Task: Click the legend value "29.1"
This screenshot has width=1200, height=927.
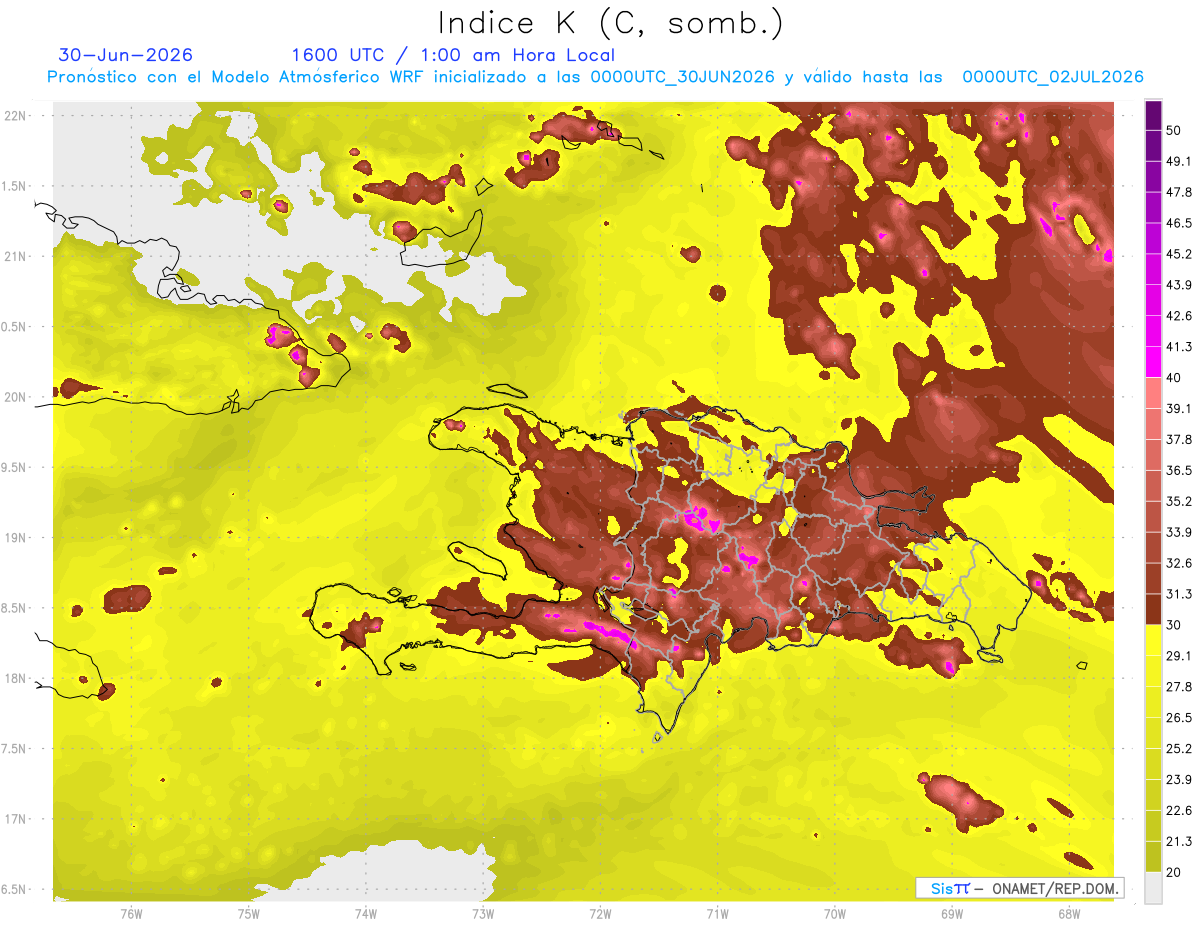Action: (1178, 656)
